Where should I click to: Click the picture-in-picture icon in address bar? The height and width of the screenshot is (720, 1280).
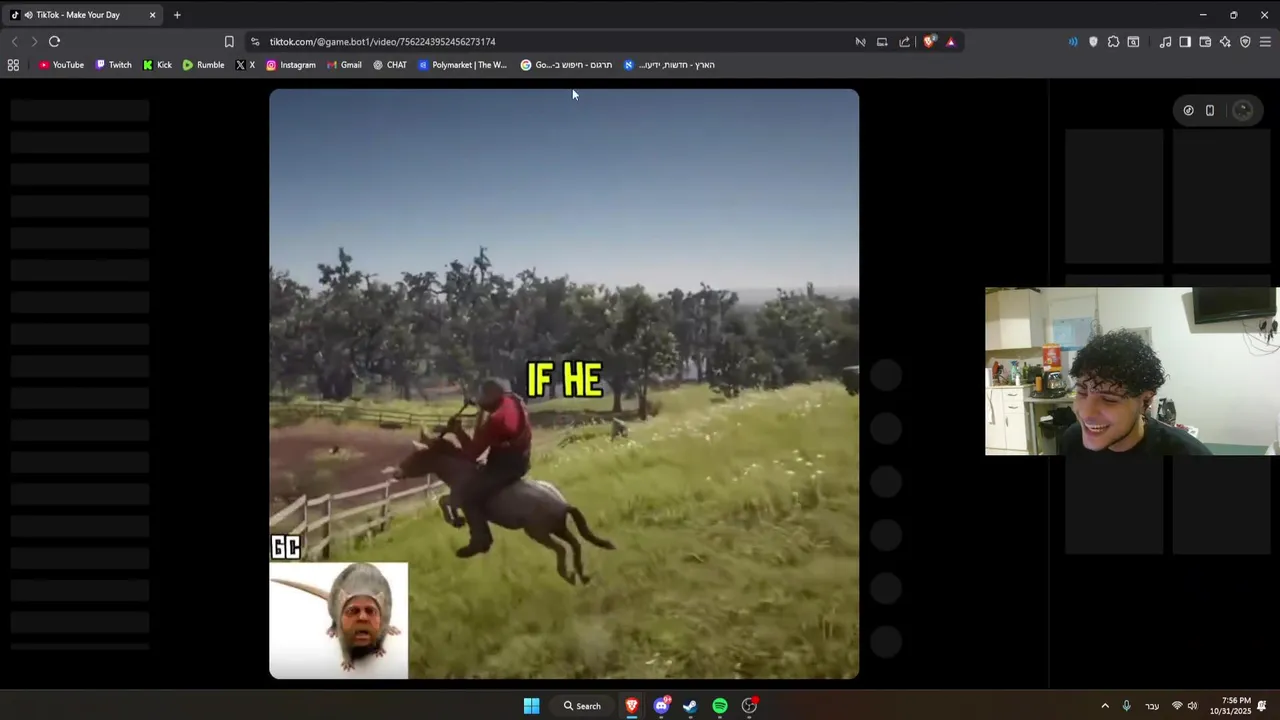click(x=882, y=42)
